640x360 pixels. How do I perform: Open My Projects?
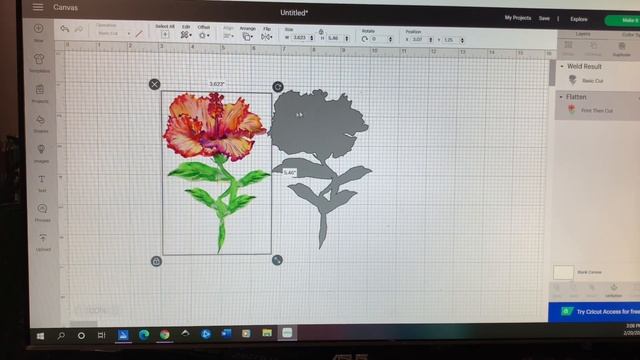click(x=518, y=18)
